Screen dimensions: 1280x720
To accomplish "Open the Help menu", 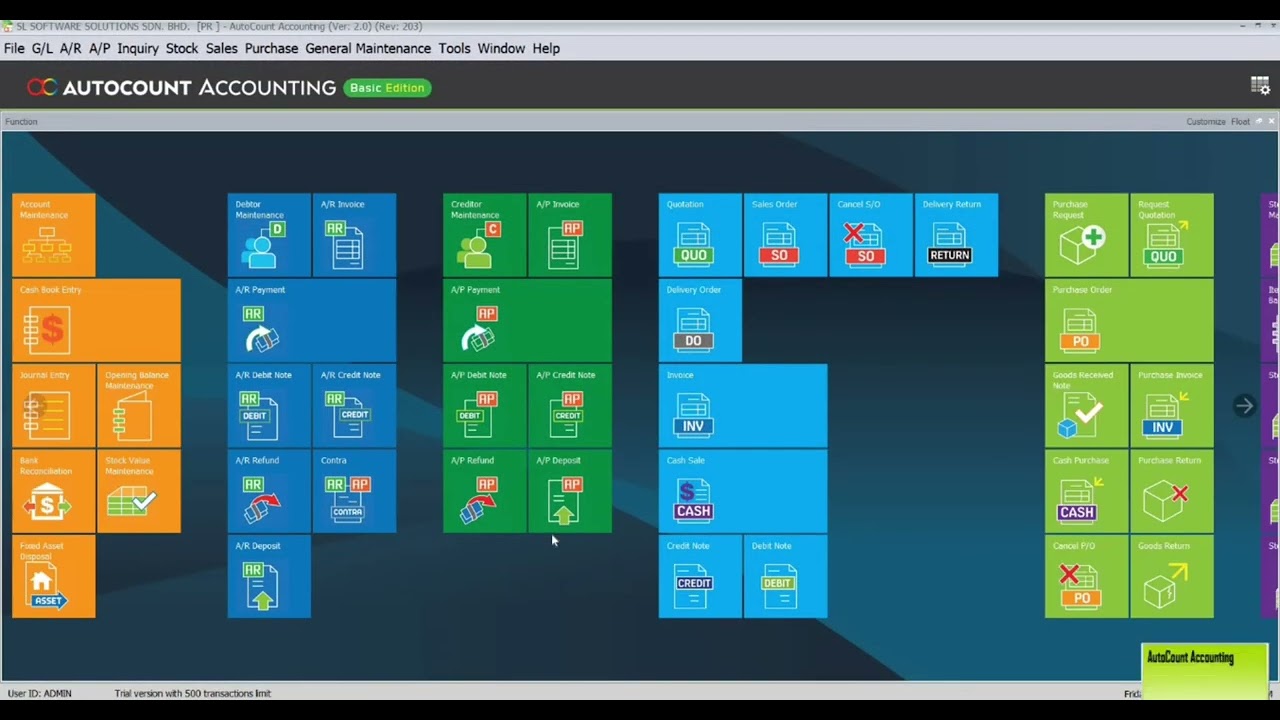I will (x=546, y=48).
